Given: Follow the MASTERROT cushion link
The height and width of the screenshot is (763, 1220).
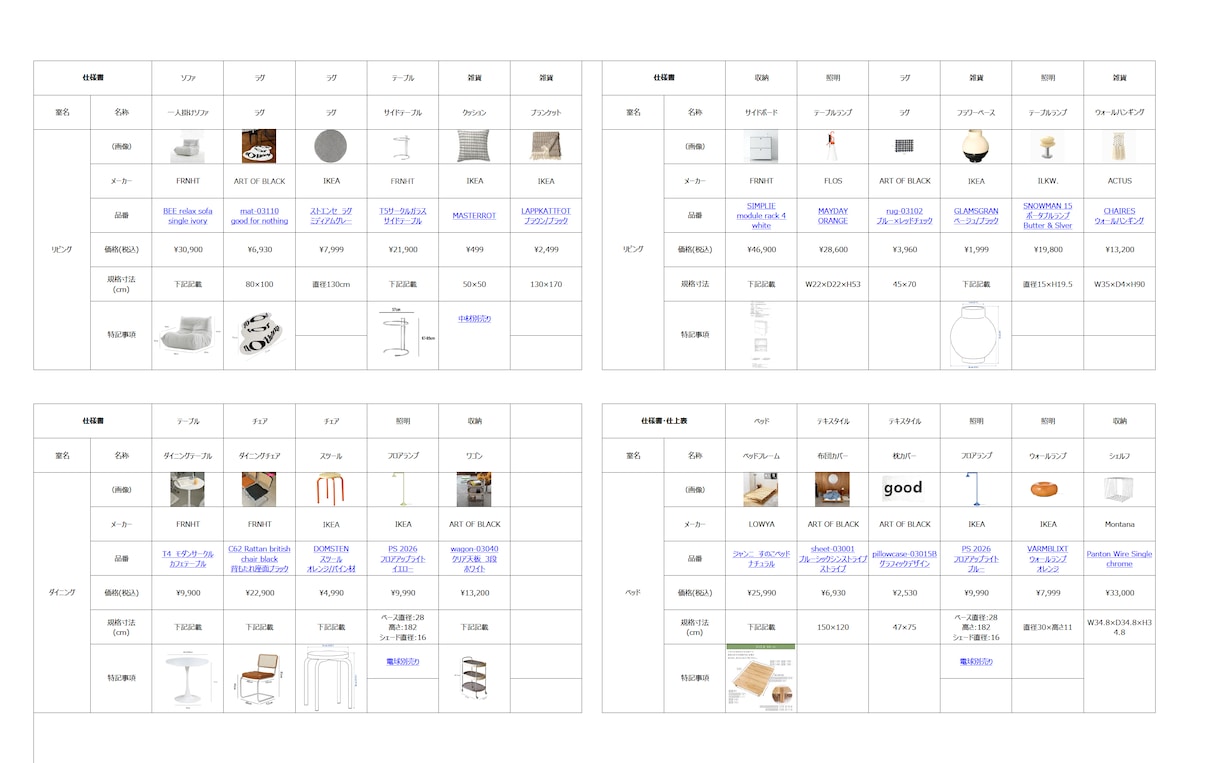Looking at the screenshot, I should [474, 216].
